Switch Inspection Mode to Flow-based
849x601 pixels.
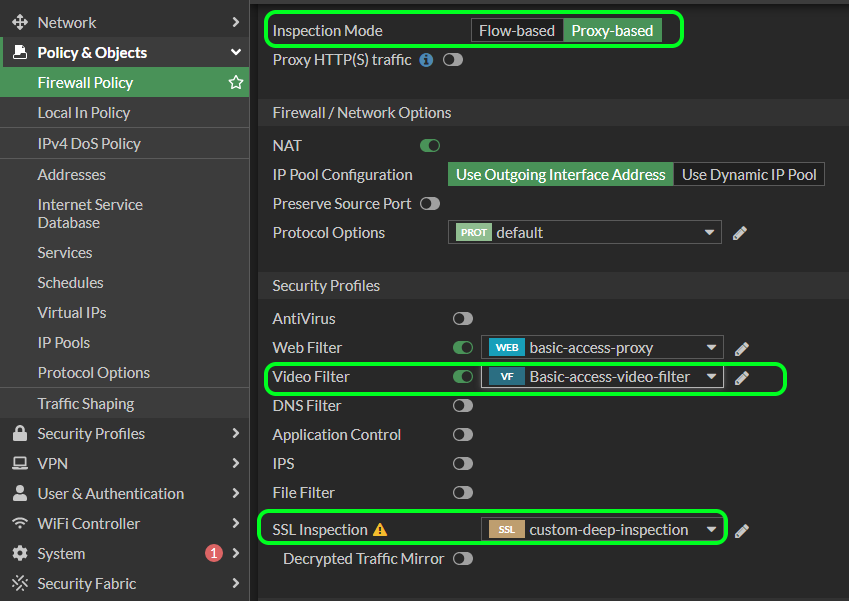[x=517, y=30]
